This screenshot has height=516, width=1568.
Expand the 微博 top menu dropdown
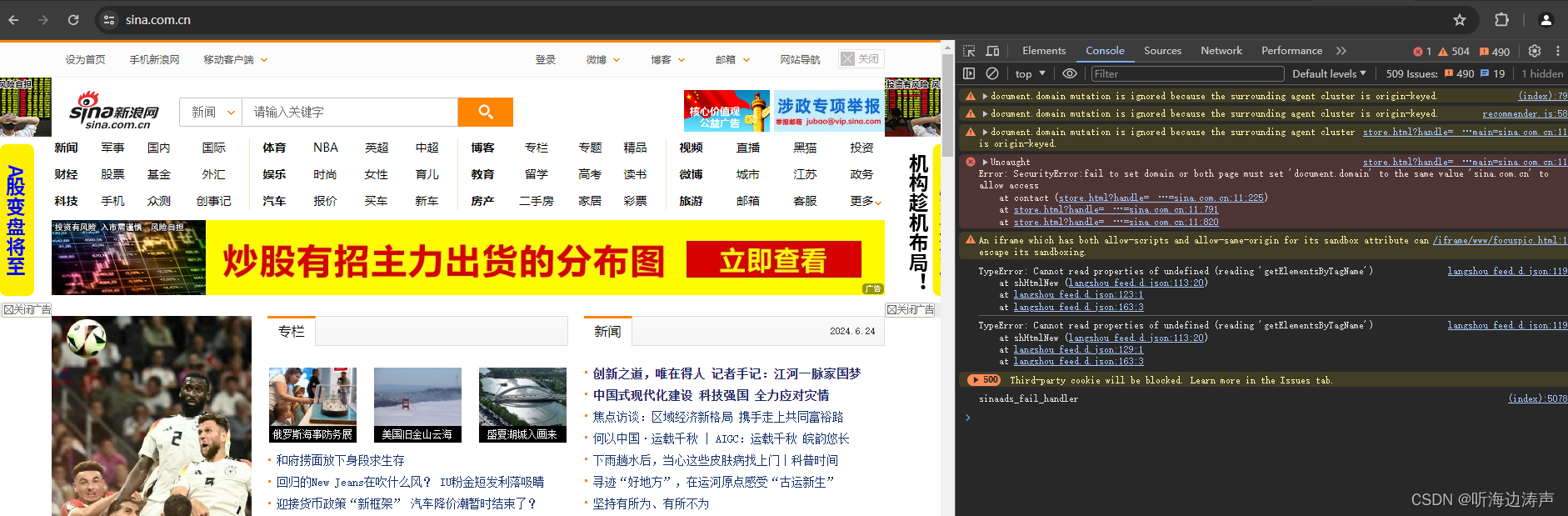click(x=603, y=60)
